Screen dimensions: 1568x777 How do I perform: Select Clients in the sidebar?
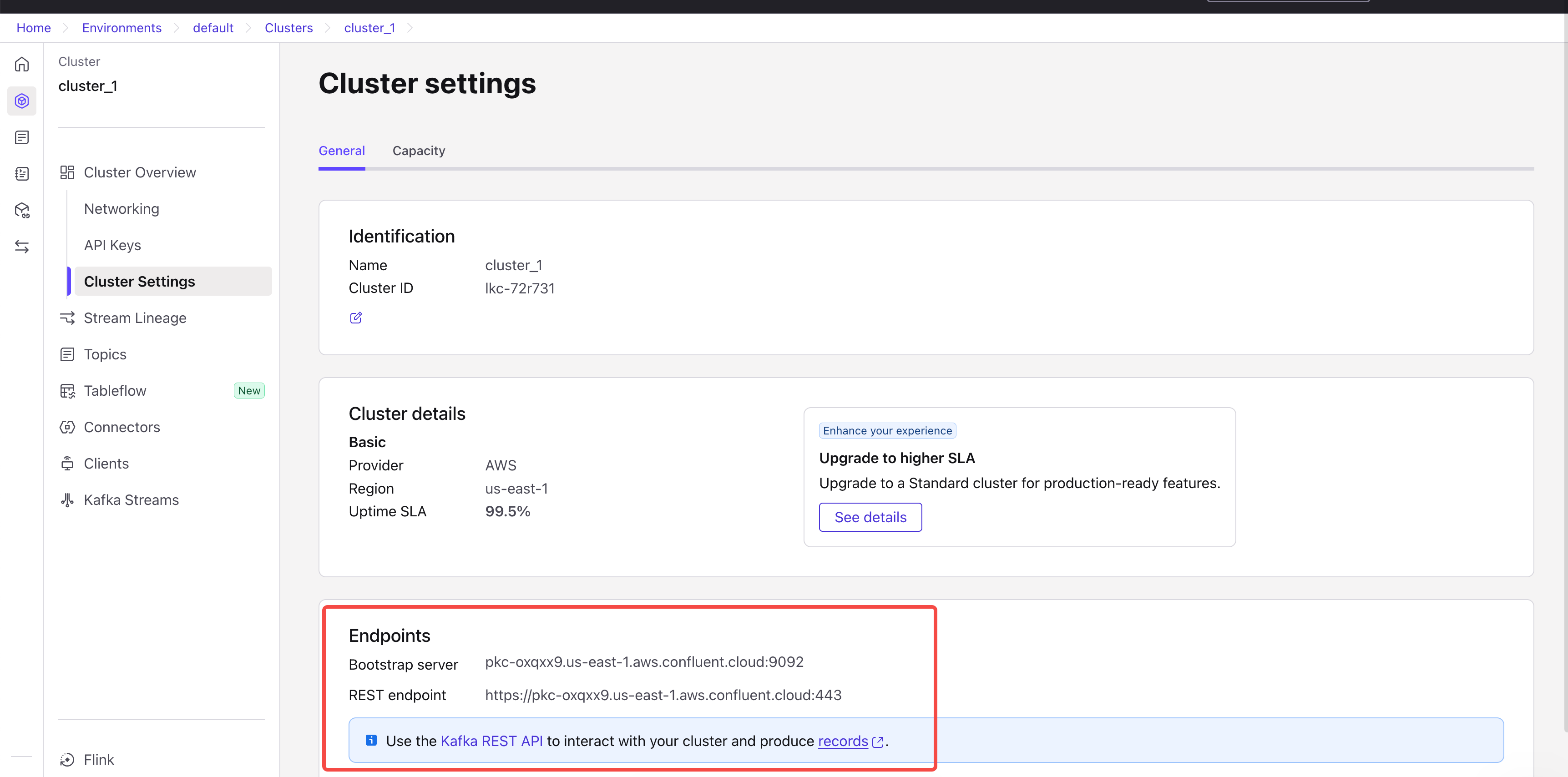106,463
